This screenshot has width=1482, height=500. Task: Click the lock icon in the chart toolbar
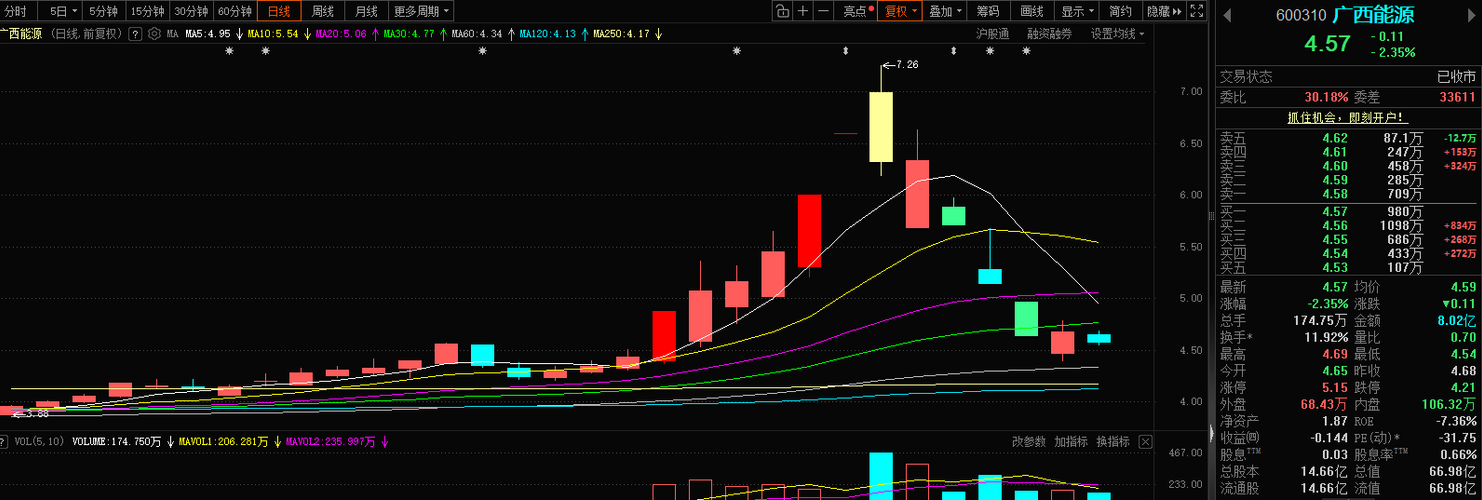click(781, 11)
